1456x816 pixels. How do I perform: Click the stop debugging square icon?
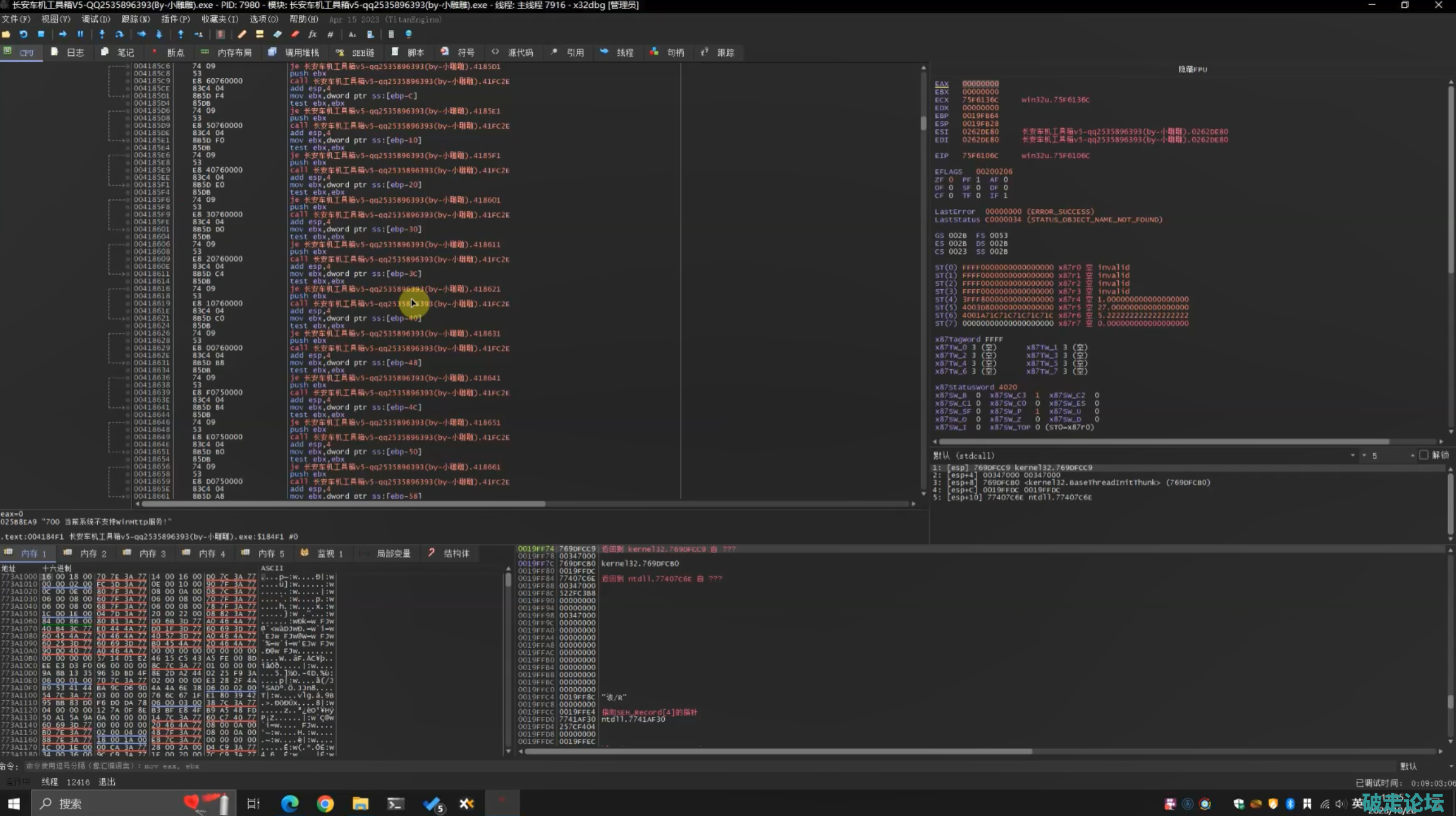point(41,35)
